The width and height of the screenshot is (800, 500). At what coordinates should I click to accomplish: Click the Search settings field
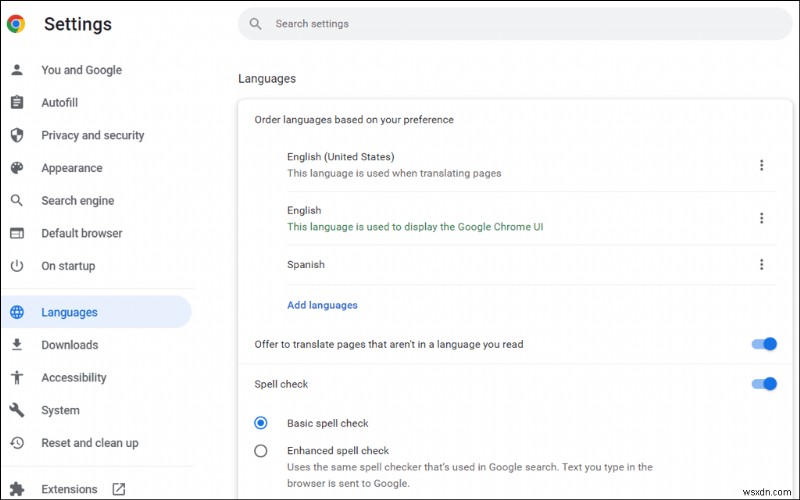tap(515, 24)
